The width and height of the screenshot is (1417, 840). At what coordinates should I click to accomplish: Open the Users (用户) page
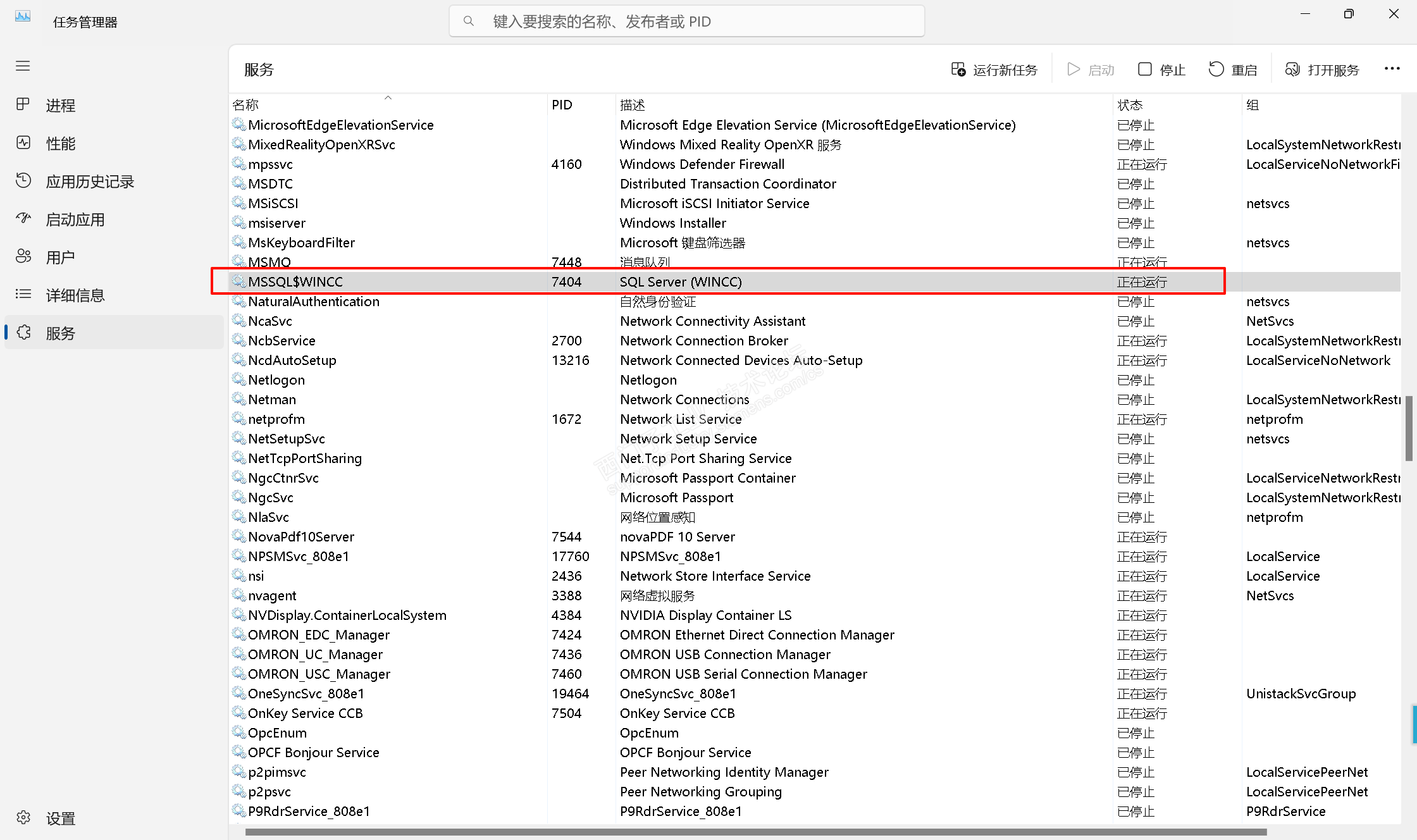(x=60, y=257)
